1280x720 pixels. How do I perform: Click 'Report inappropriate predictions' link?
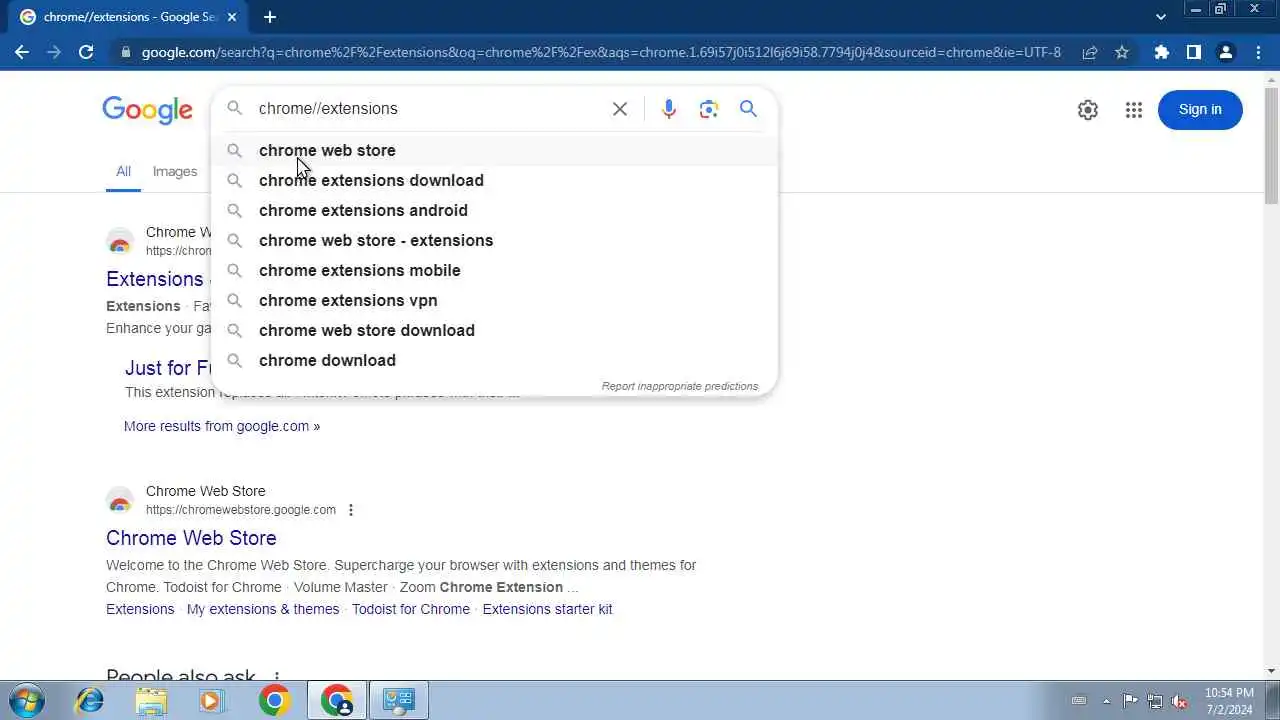(680, 386)
